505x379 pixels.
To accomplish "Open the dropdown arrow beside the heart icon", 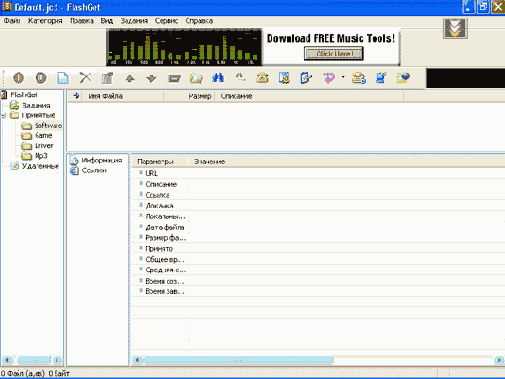I will 343,77.
